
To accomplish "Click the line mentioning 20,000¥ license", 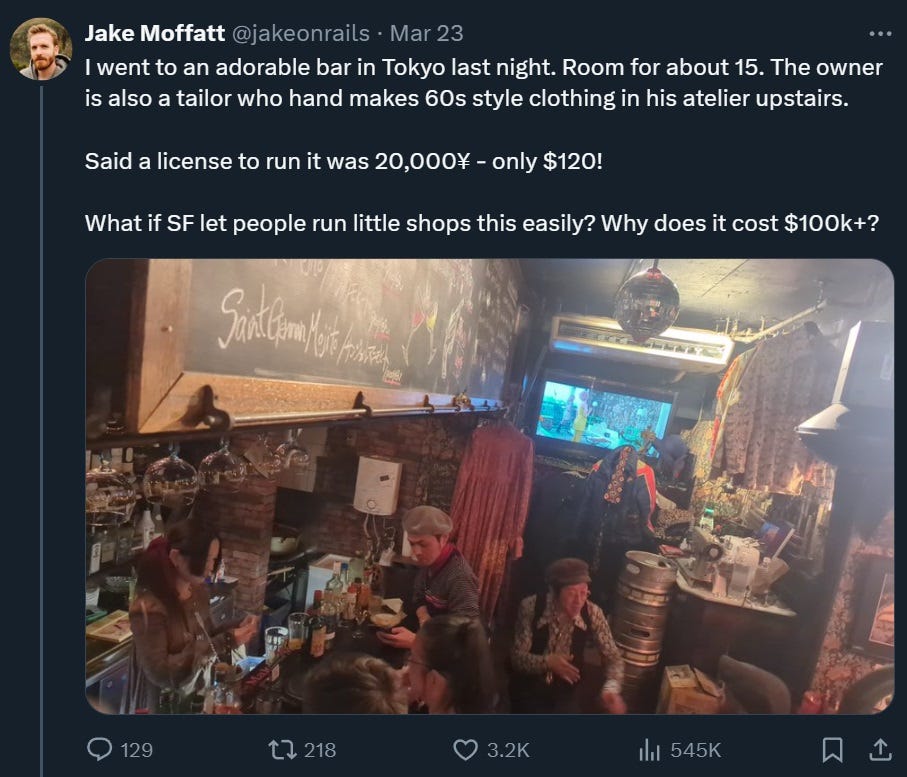I will (344, 161).
